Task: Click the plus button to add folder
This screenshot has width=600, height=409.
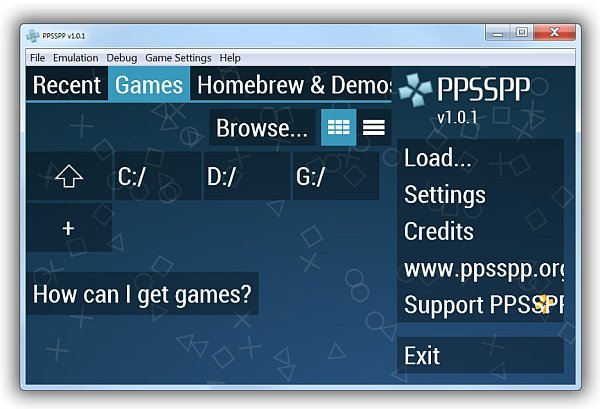Action: [x=69, y=228]
